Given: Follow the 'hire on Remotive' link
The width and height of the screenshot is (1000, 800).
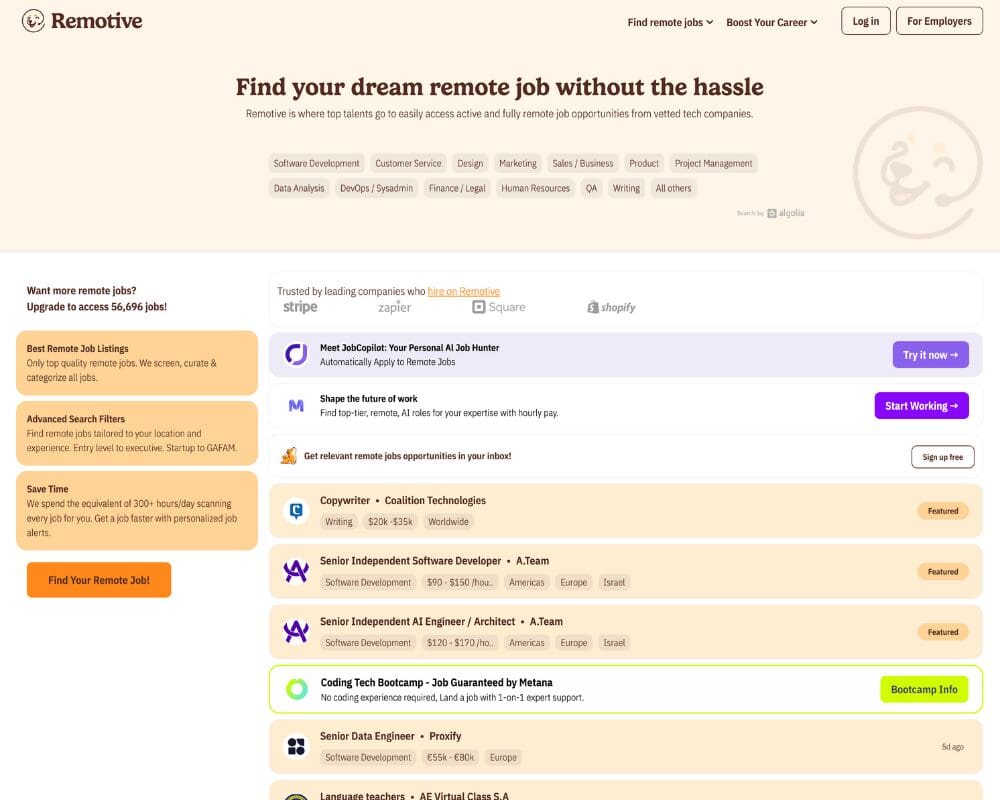Looking at the screenshot, I should tap(463, 291).
